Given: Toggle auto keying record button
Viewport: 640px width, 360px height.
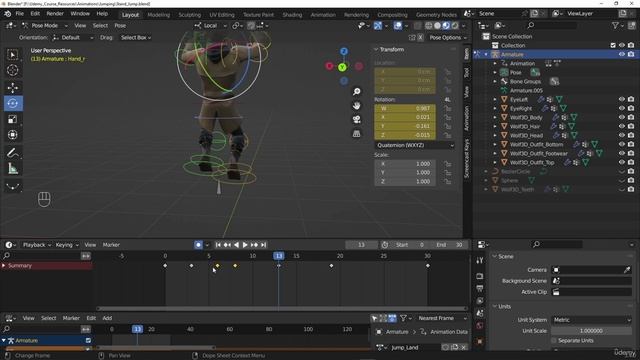Looking at the screenshot, I should (x=198, y=245).
